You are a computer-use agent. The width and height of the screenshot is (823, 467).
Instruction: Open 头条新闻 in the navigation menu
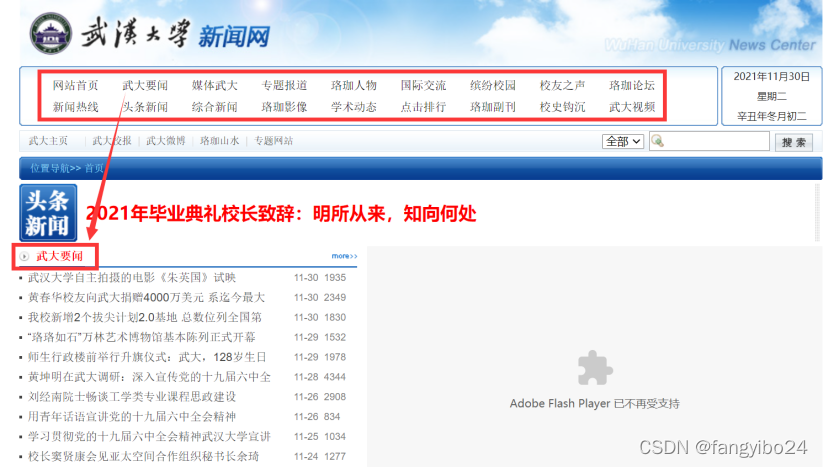click(x=145, y=107)
